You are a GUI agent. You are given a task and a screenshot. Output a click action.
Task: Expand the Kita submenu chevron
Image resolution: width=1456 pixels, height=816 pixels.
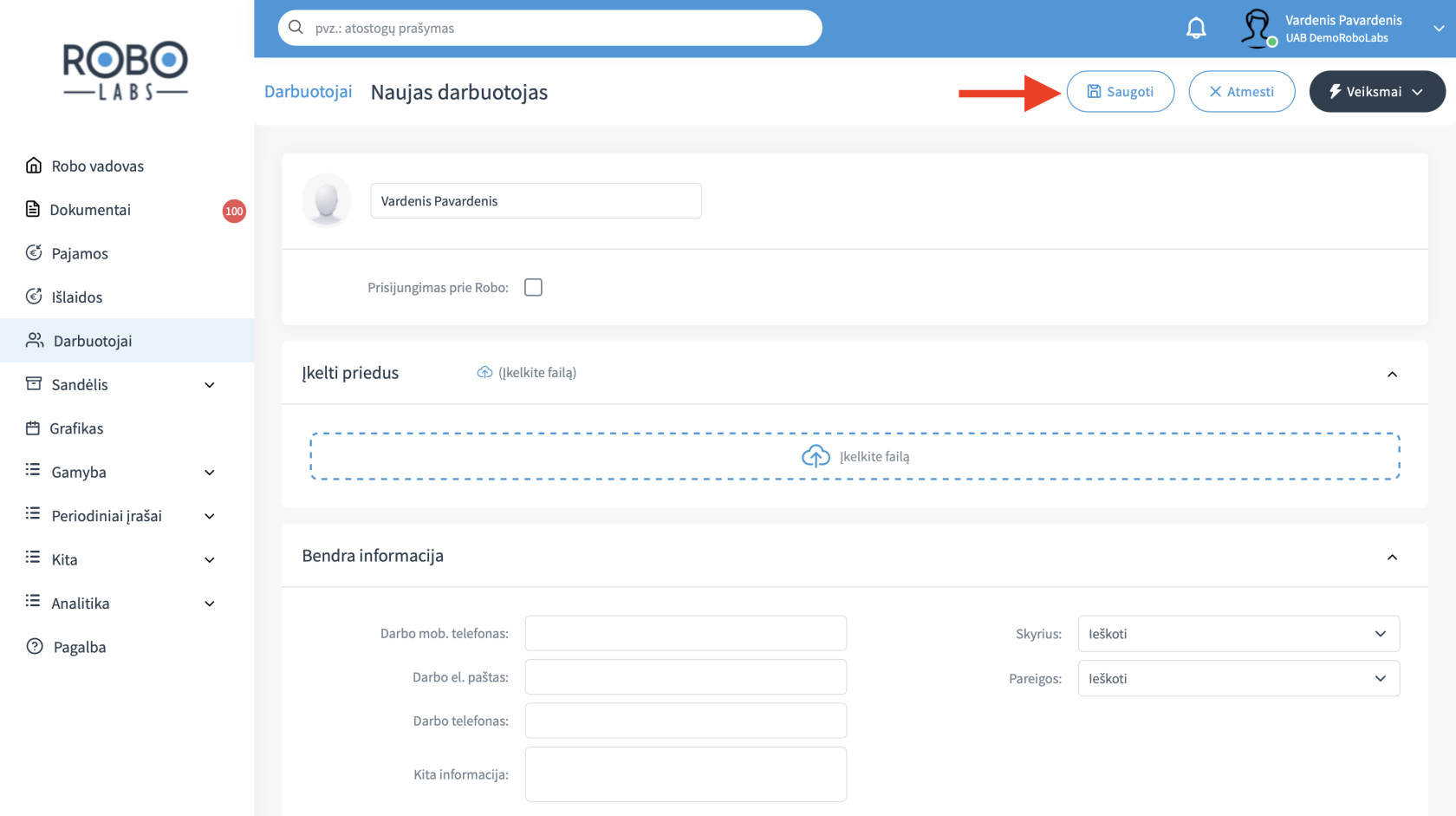(210, 560)
